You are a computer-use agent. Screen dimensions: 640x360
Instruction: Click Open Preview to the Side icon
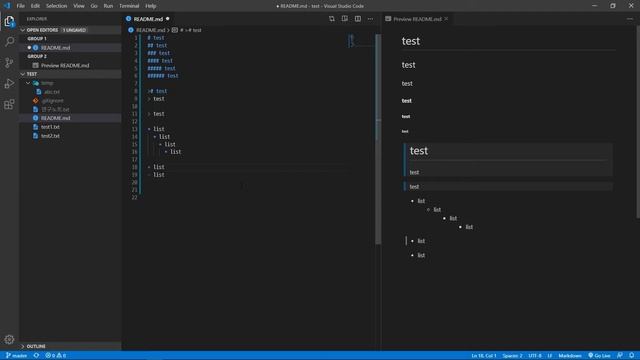click(345, 19)
